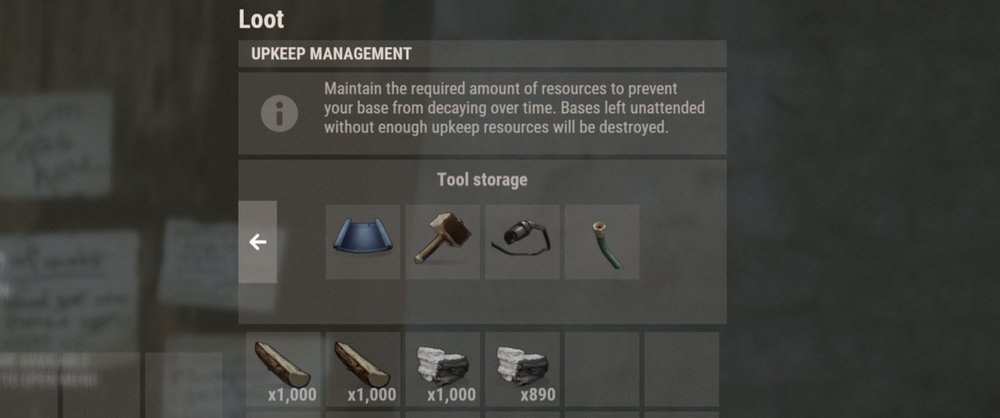Click blurred paper note in upper-left background
The height and width of the screenshot is (418, 1000).
[x=56, y=144]
